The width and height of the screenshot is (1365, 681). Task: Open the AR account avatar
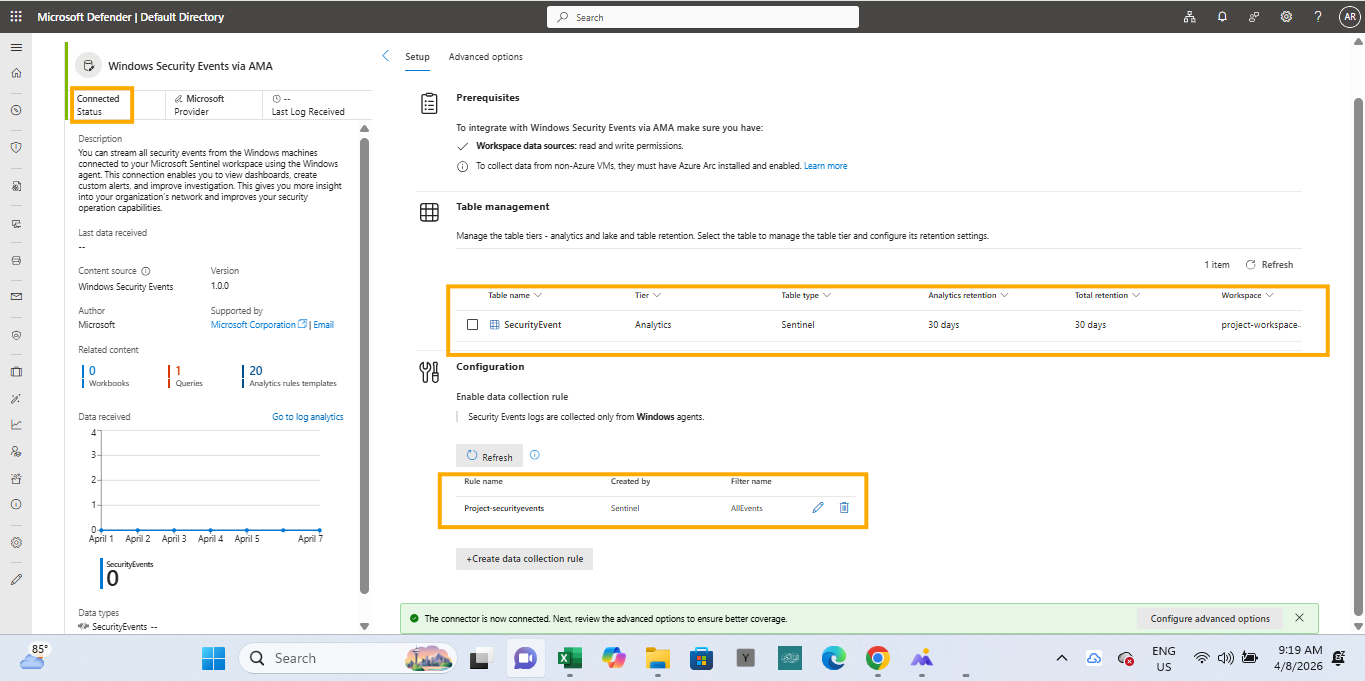(x=1349, y=17)
